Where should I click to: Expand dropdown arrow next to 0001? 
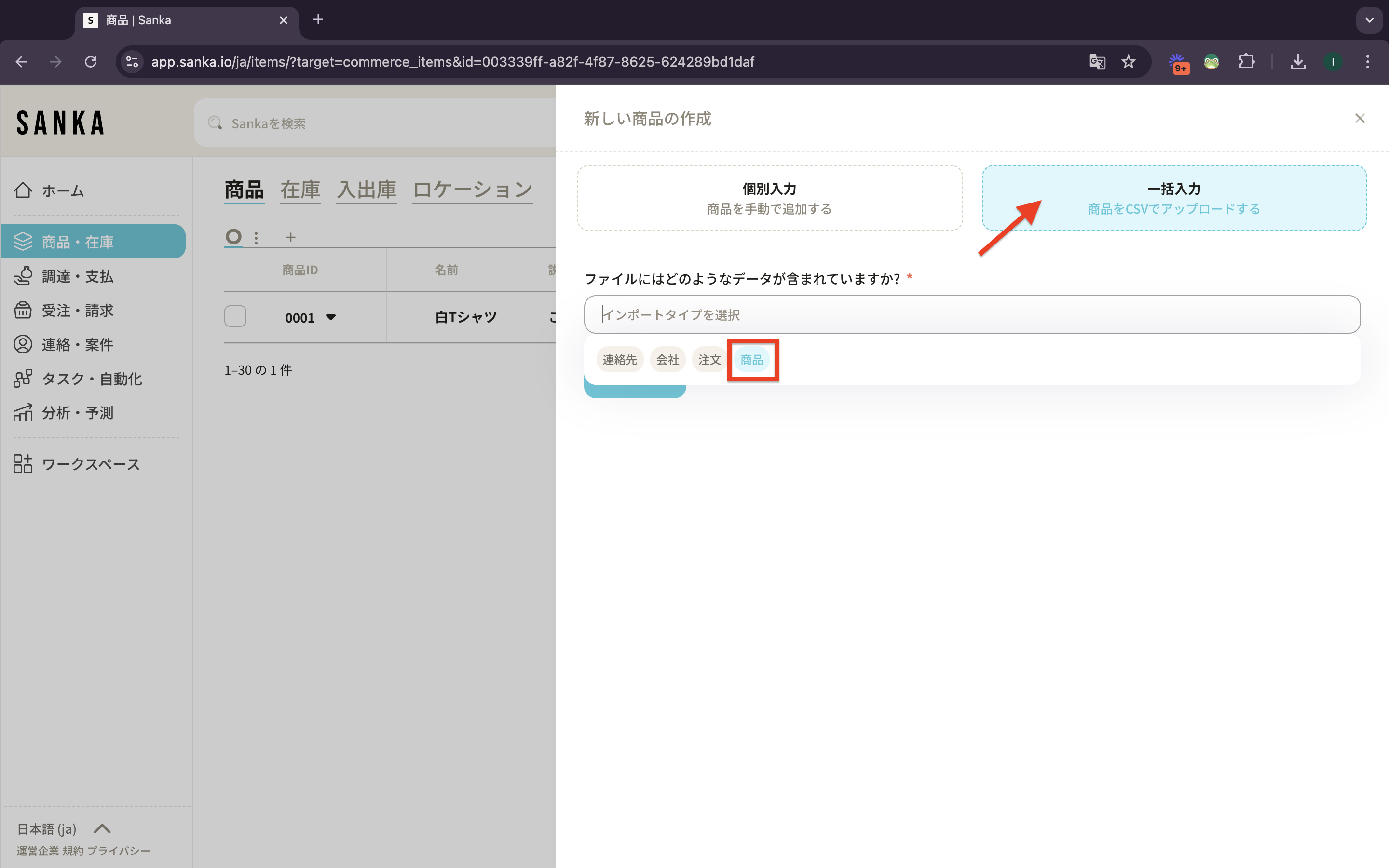click(330, 317)
